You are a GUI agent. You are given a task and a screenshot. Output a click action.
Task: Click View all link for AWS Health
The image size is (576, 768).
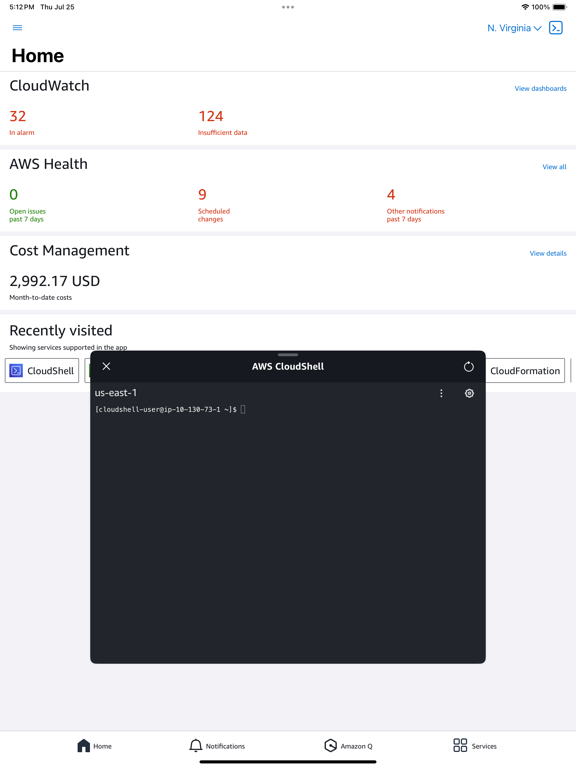pyautogui.click(x=554, y=167)
